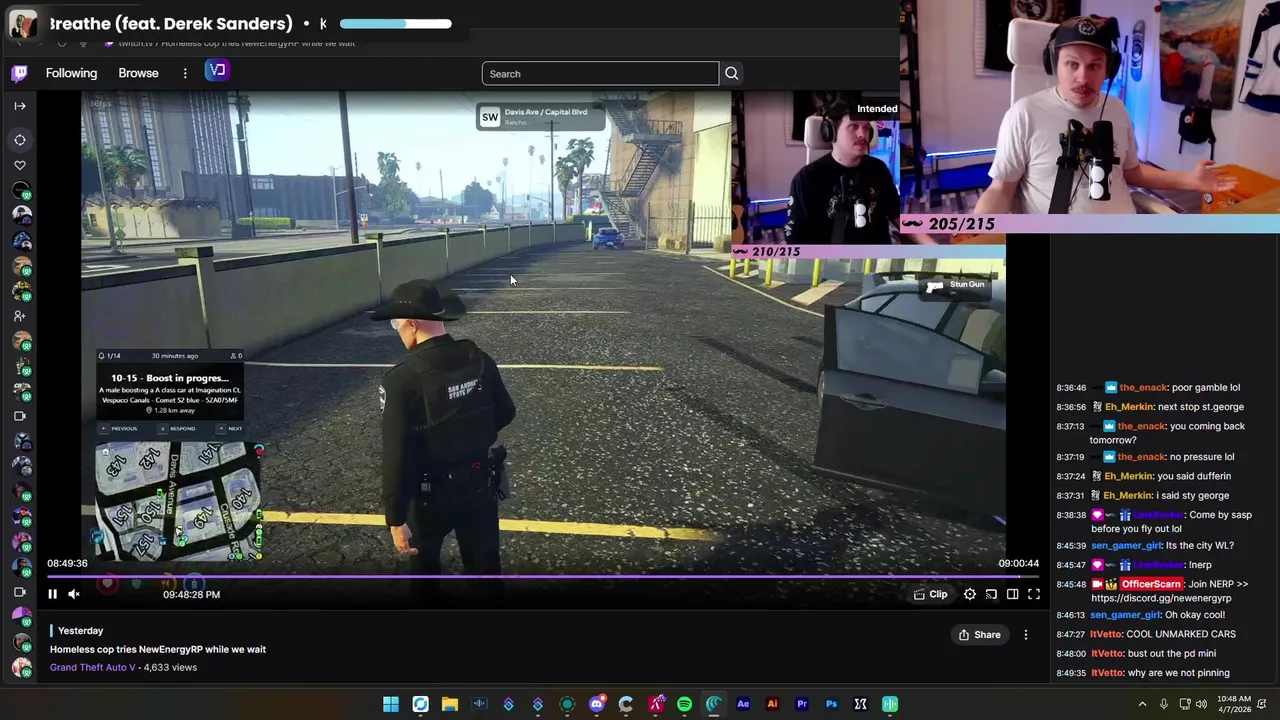Click ItVetto's name on 'COOL UNMARKED CARS'
This screenshot has width=1280, height=720.
pos(1106,634)
